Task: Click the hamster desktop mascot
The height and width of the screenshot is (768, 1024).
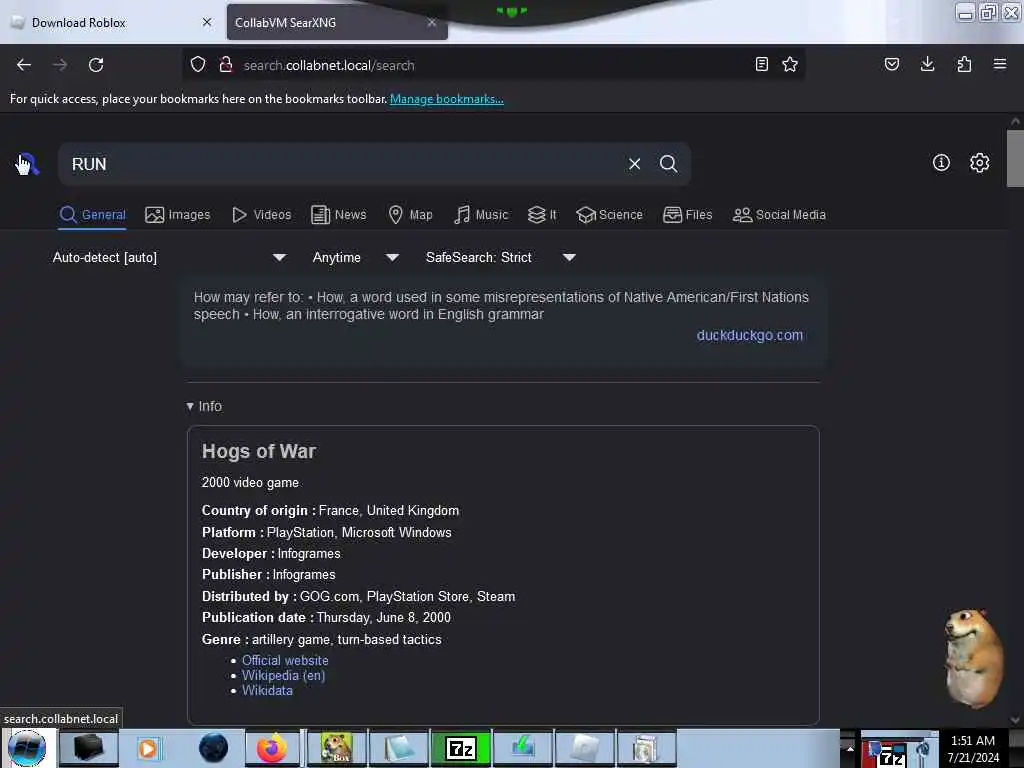Action: coord(974,657)
